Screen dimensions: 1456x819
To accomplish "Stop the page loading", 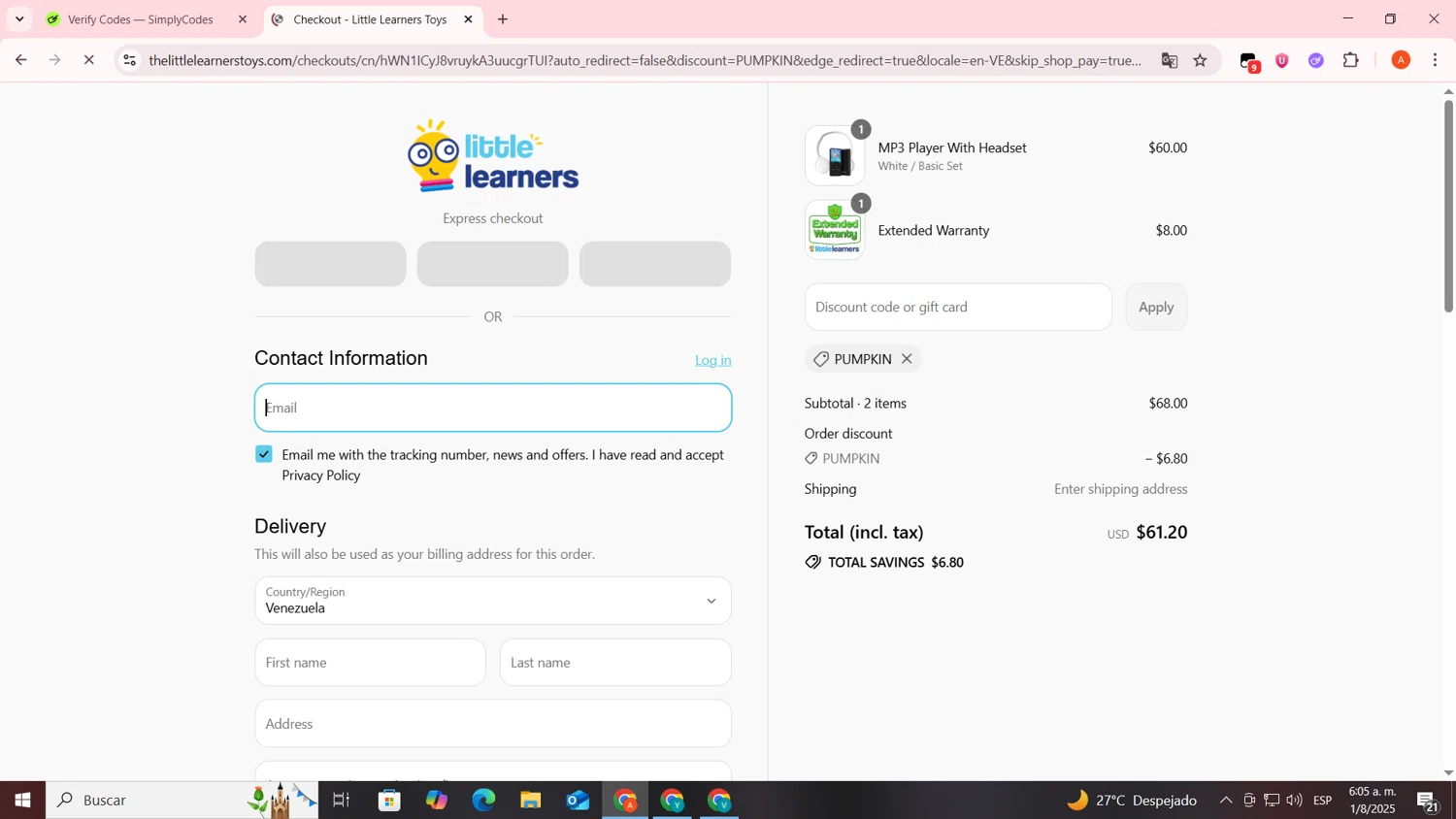I will pos(88,60).
